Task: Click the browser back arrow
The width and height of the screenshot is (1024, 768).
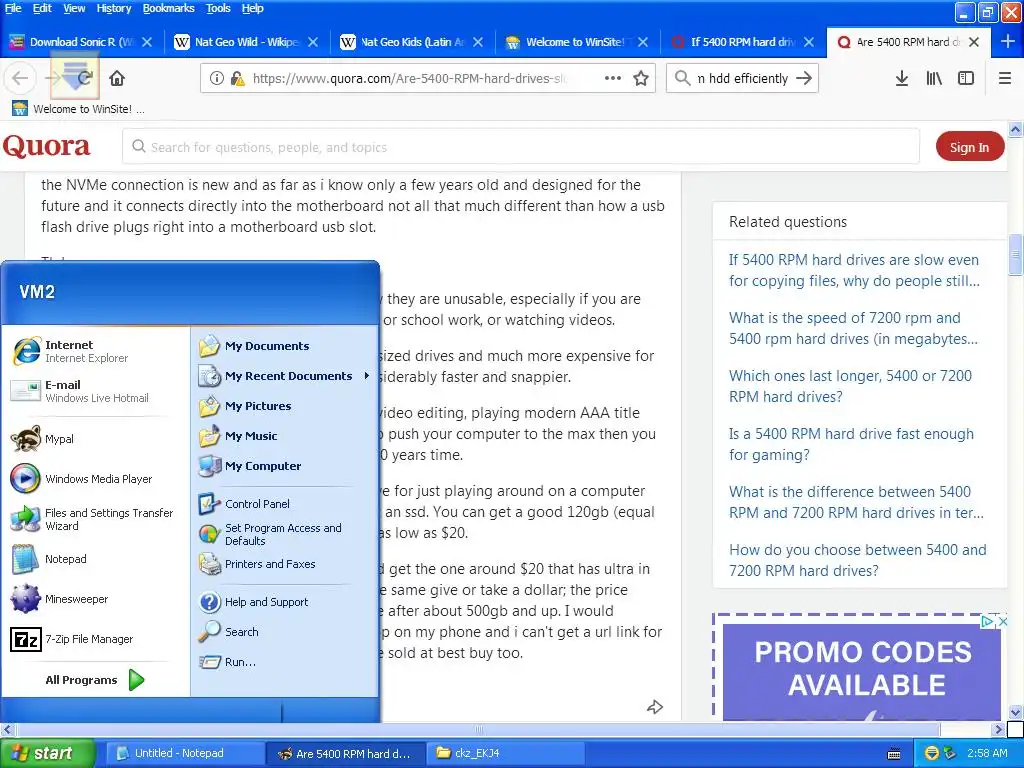Action: pyautogui.click(x=20, y=78)
